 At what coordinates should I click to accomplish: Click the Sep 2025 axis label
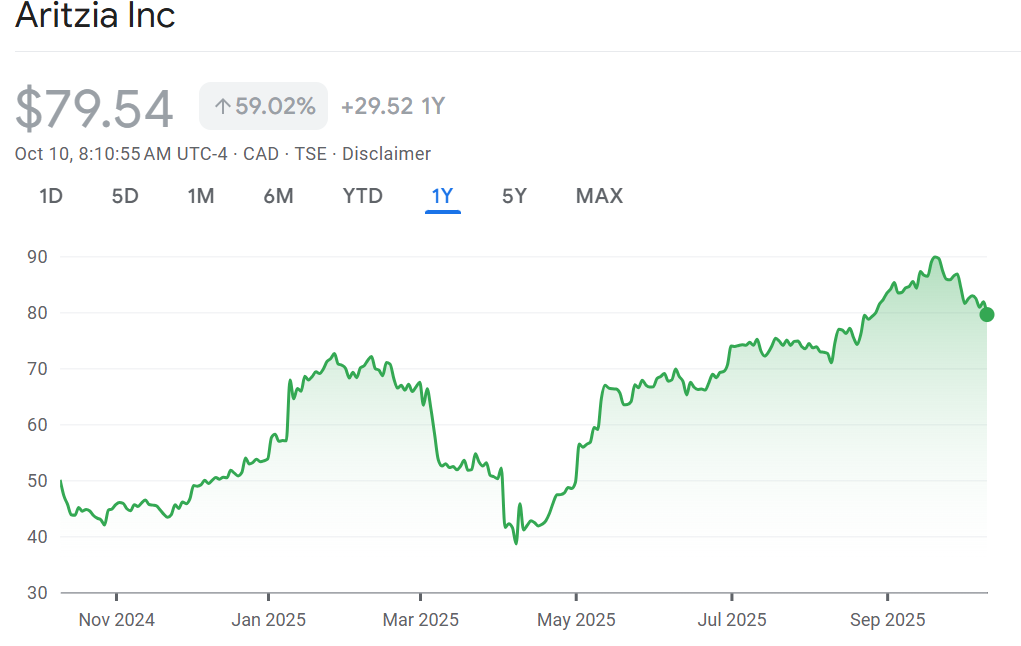coord(888,620)
